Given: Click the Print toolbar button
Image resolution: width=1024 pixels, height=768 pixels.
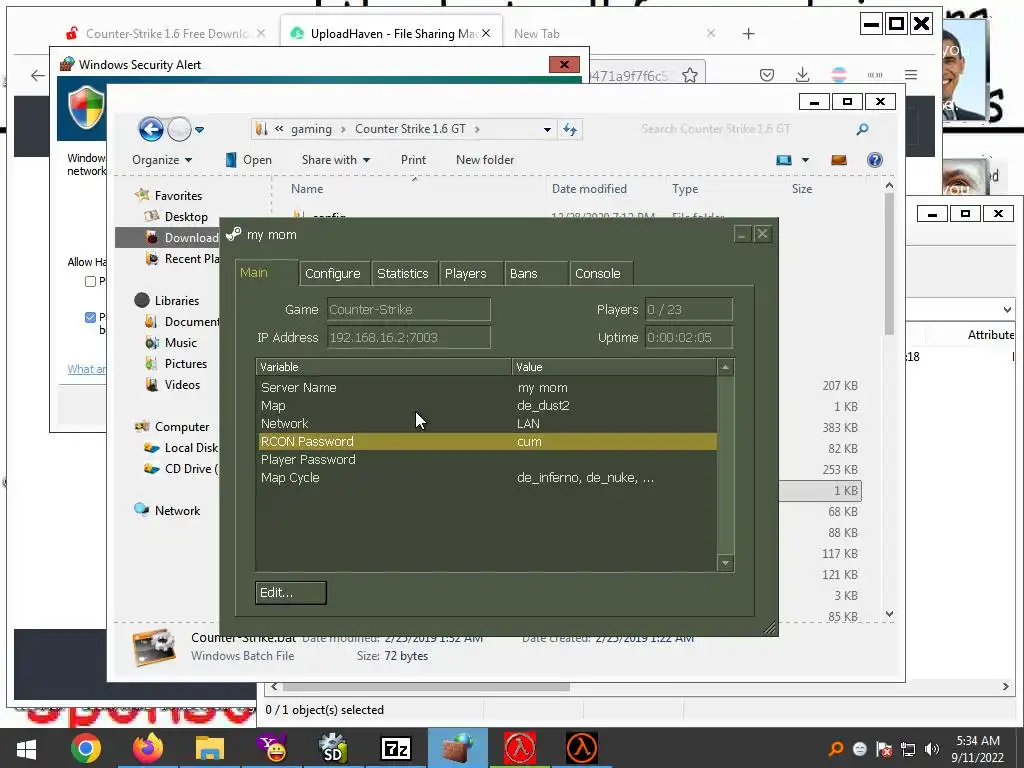Looking at the screenshot, I should click(x=413, y=160).
